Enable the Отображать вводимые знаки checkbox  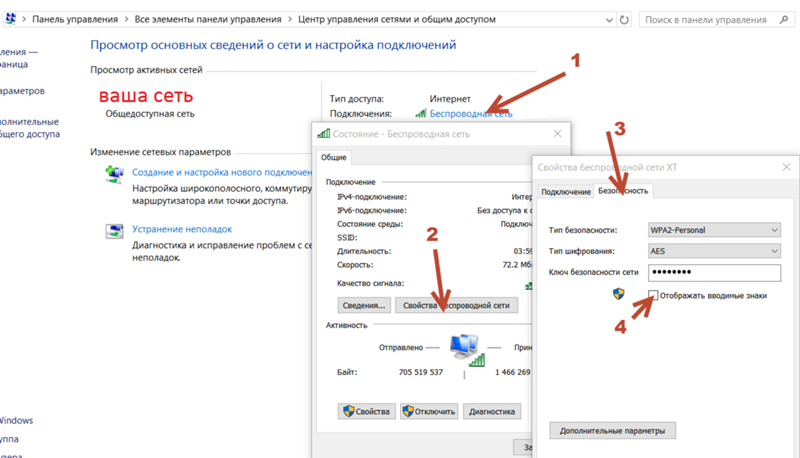[x=653, y=295]
